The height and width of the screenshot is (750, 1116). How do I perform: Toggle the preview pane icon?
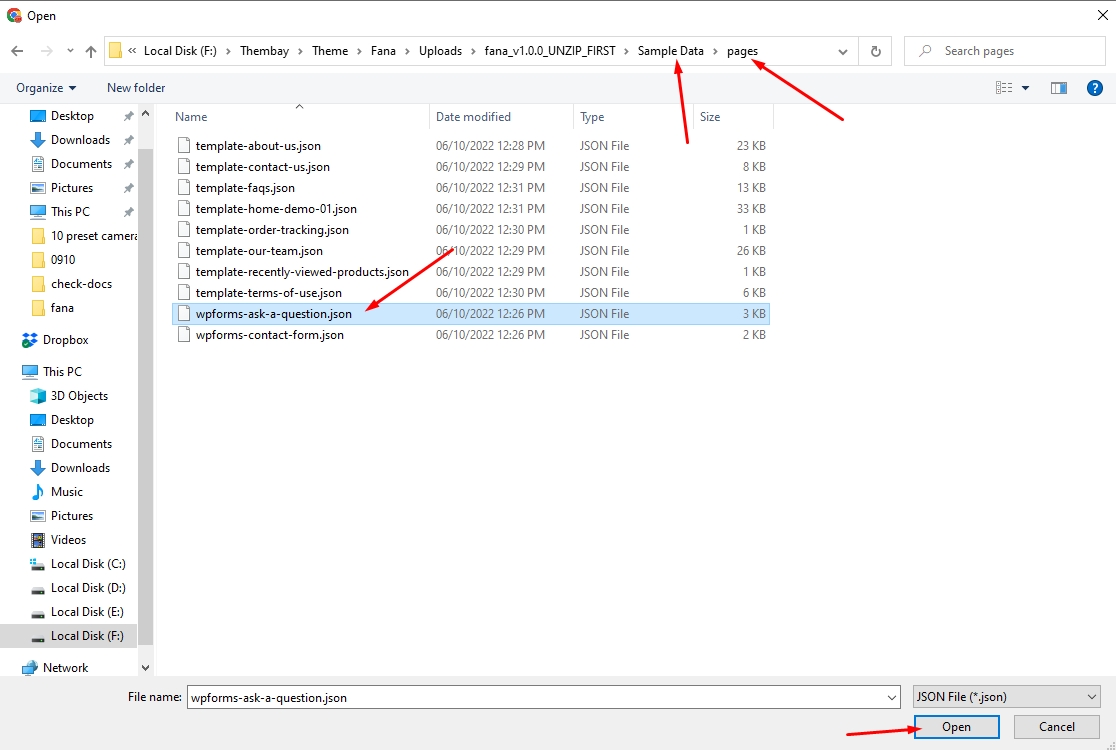coord(1059,88)
